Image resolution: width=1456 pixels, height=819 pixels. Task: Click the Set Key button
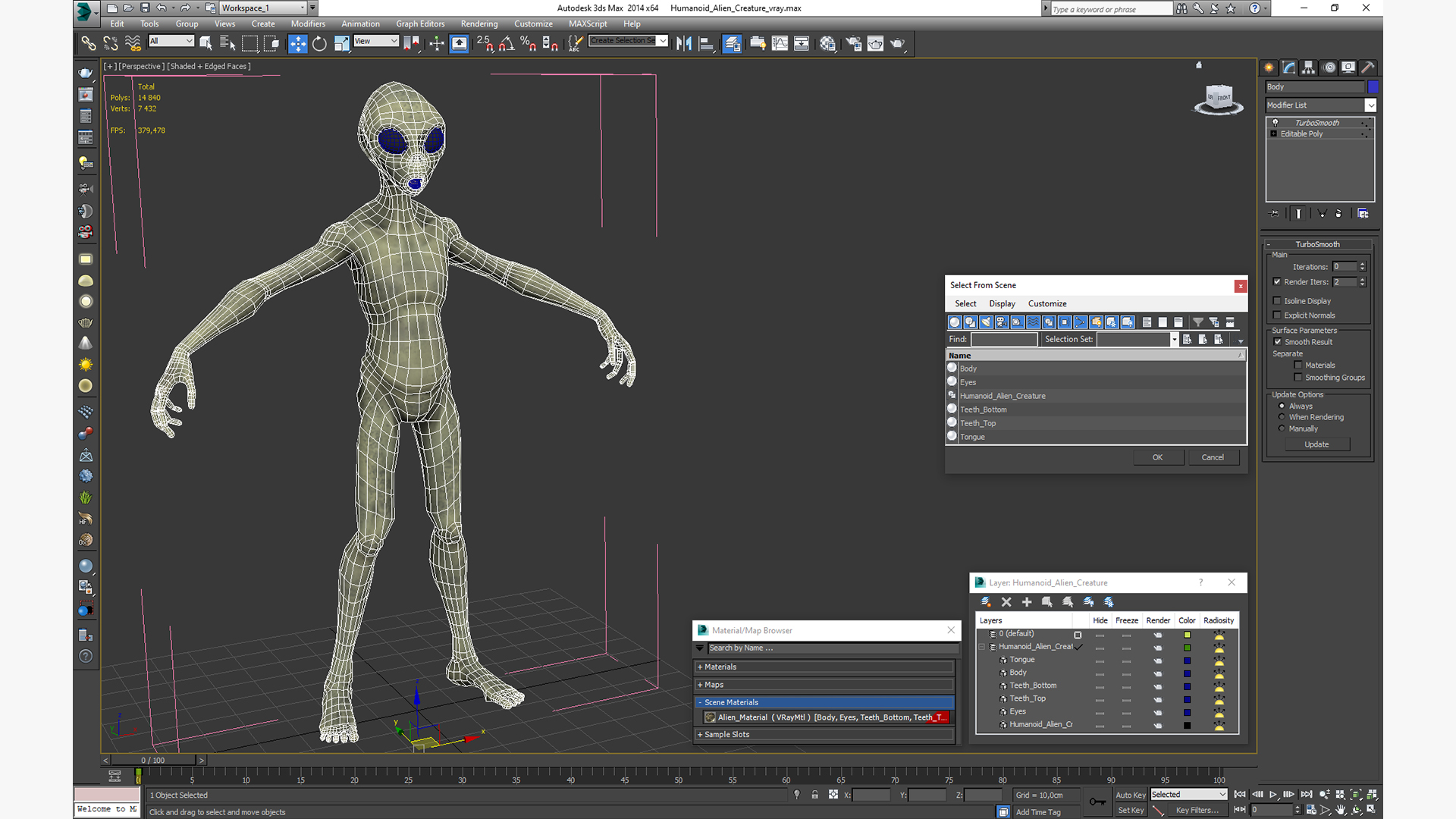point(1131,810)
